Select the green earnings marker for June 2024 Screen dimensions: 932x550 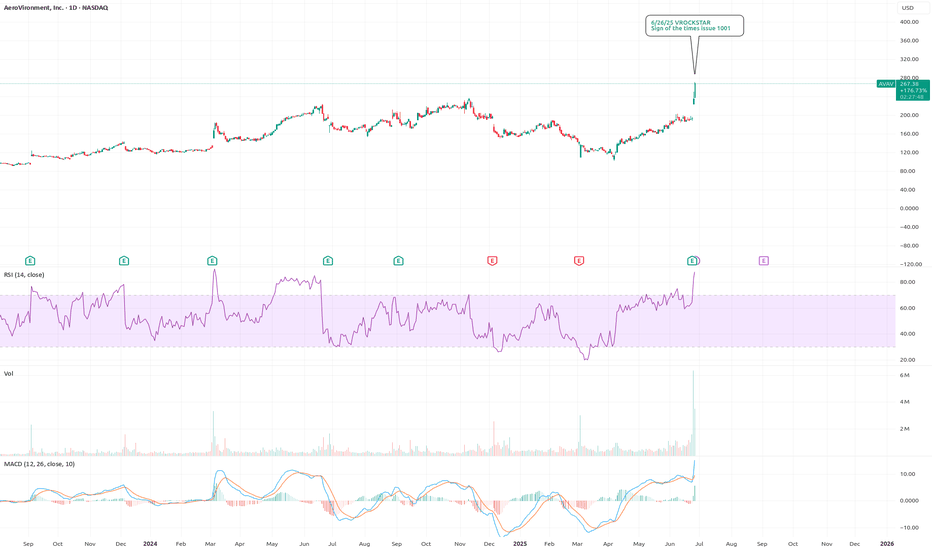pos(328,260)
